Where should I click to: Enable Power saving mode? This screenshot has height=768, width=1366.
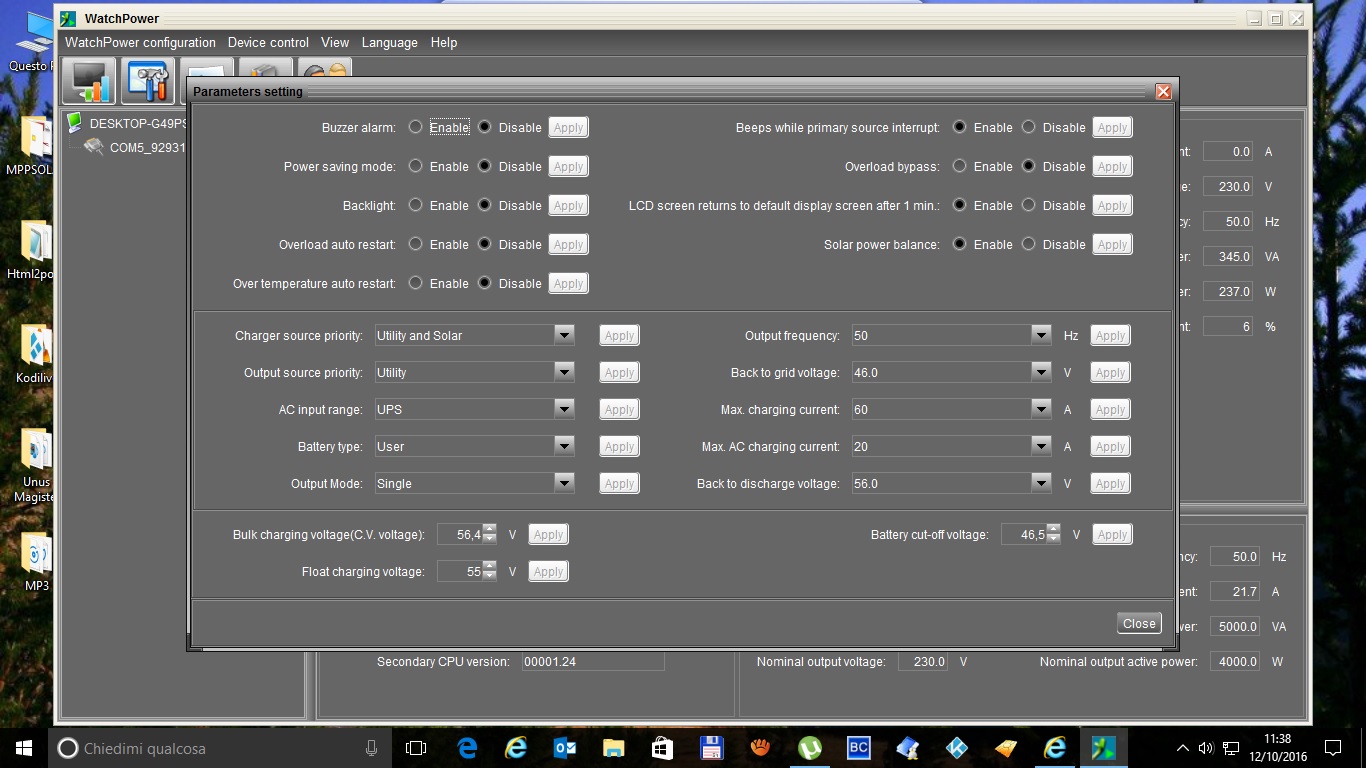coord(416,166)
